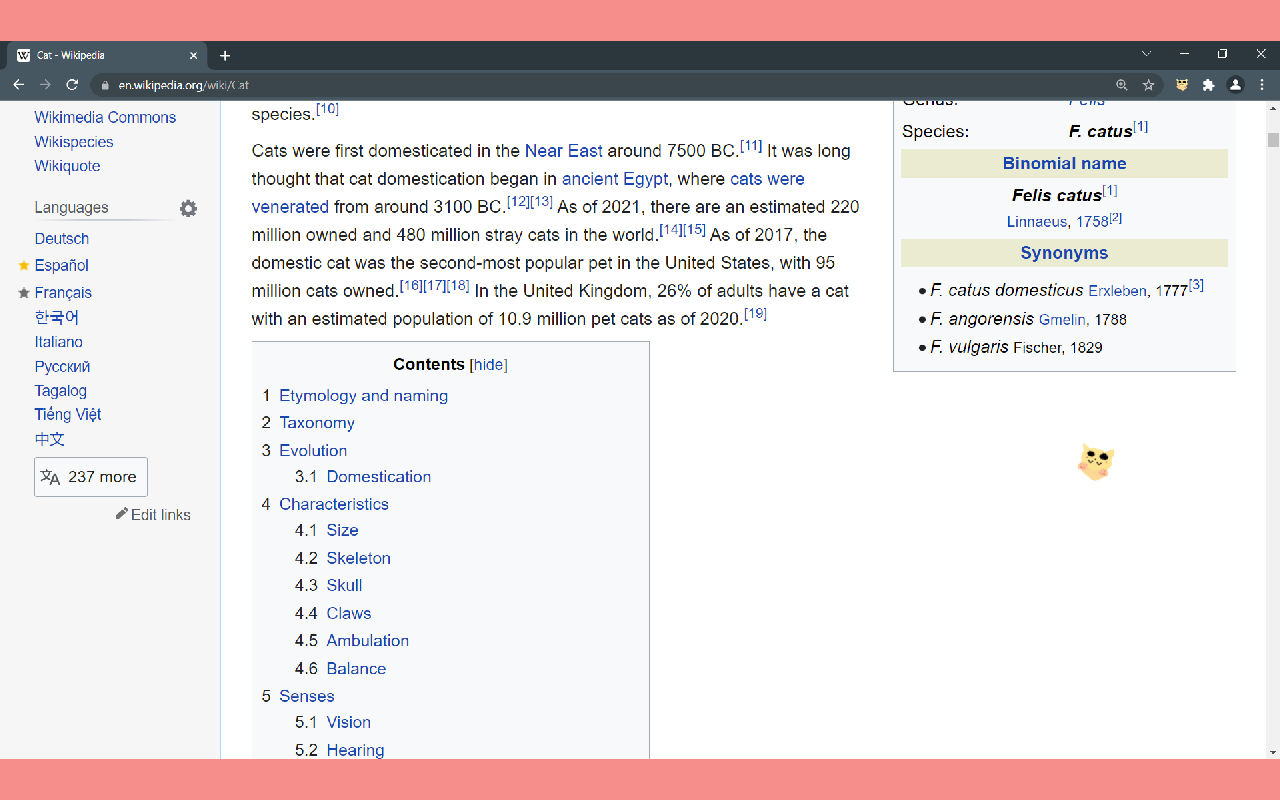Jump to Vision subsection

[349, 723]
